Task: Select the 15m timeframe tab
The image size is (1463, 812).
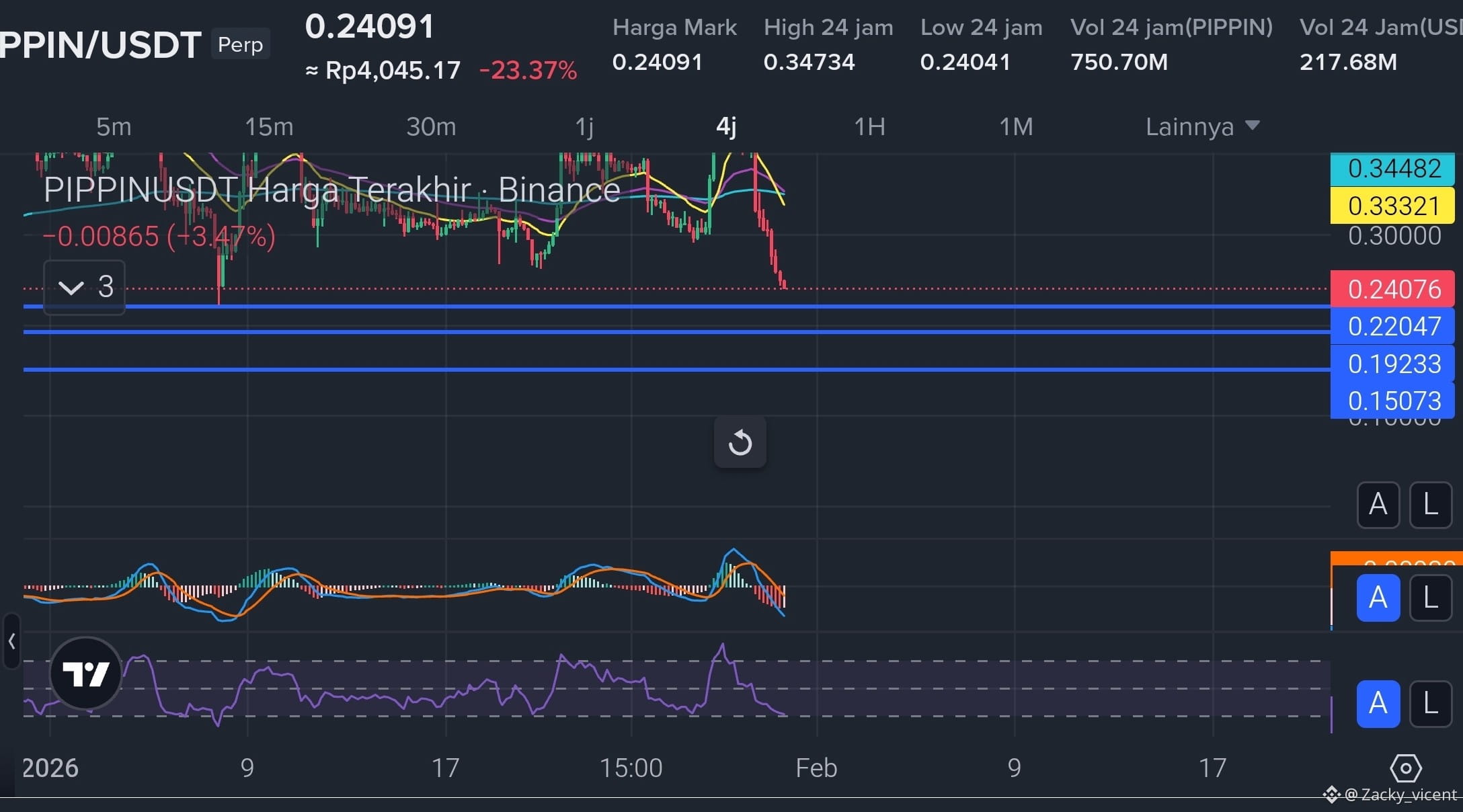Action: [x=269, y=126]
